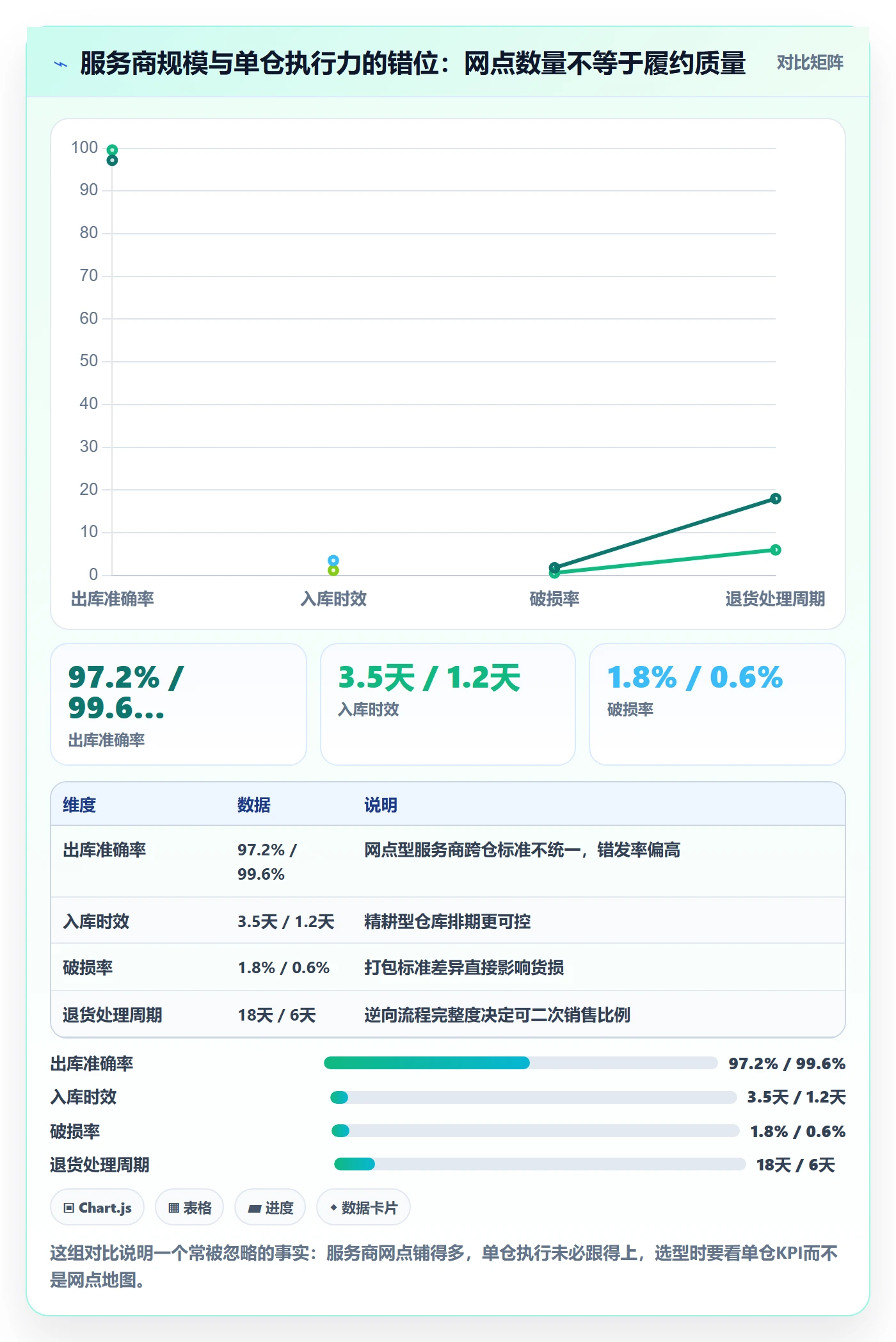Click the 退货处理周期 table row label
Image resolution: width=896 pixels, height=1342 pixels.
(x=113, y=1015)
